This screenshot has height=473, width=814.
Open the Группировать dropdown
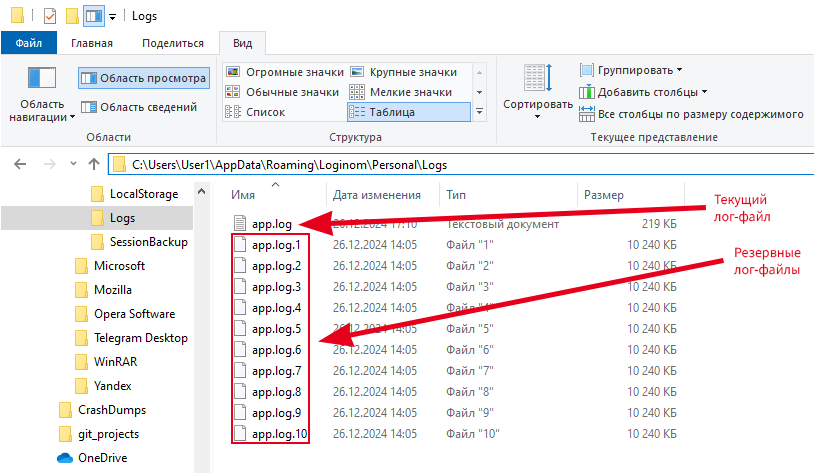(631, 70)
